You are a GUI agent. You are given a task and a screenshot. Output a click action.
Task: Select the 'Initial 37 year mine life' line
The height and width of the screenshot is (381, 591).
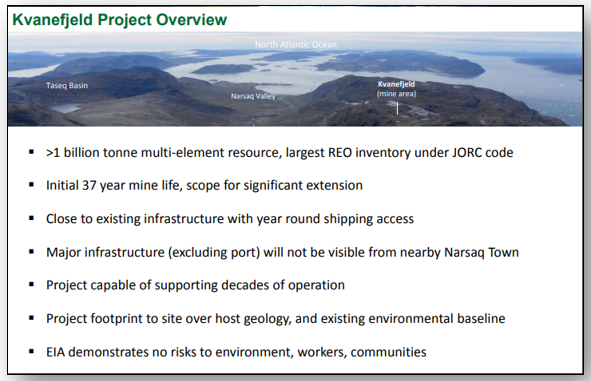(204, 185)
